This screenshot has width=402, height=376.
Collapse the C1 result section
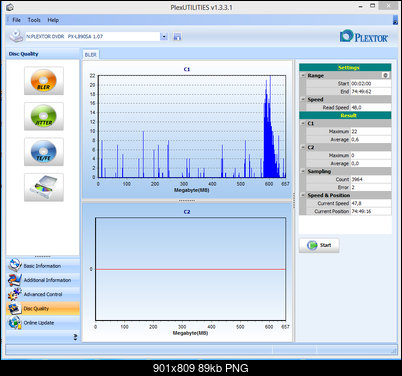[x=303, y=123]
